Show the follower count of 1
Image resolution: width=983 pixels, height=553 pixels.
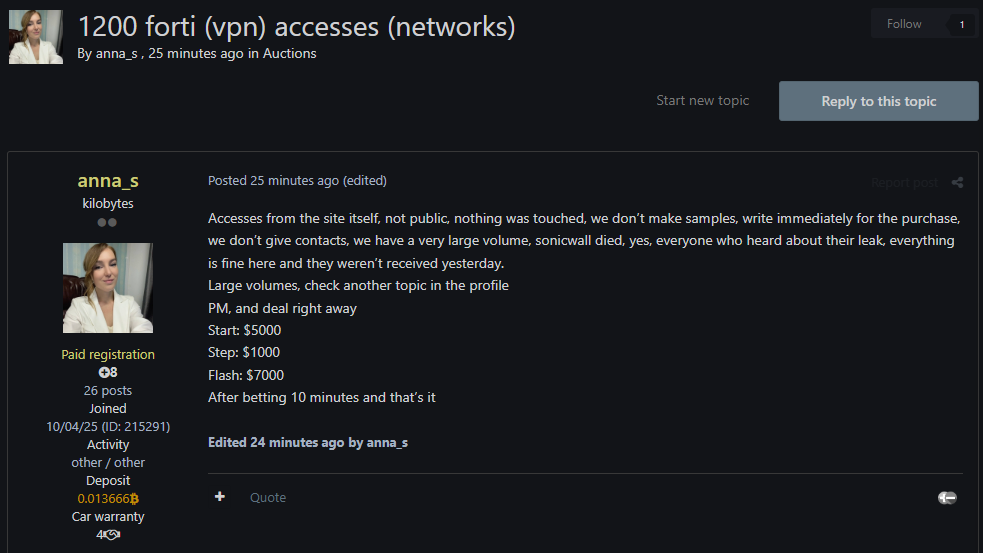point(962,24)
